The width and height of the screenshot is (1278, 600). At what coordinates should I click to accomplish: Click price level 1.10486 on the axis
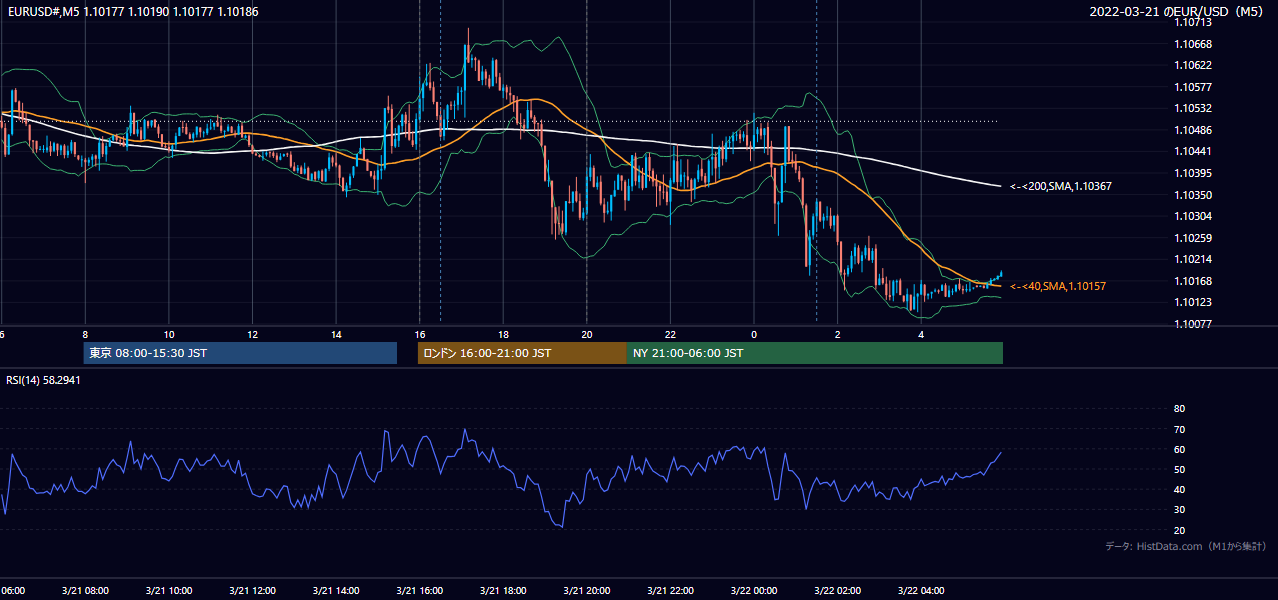(1192, 130)
